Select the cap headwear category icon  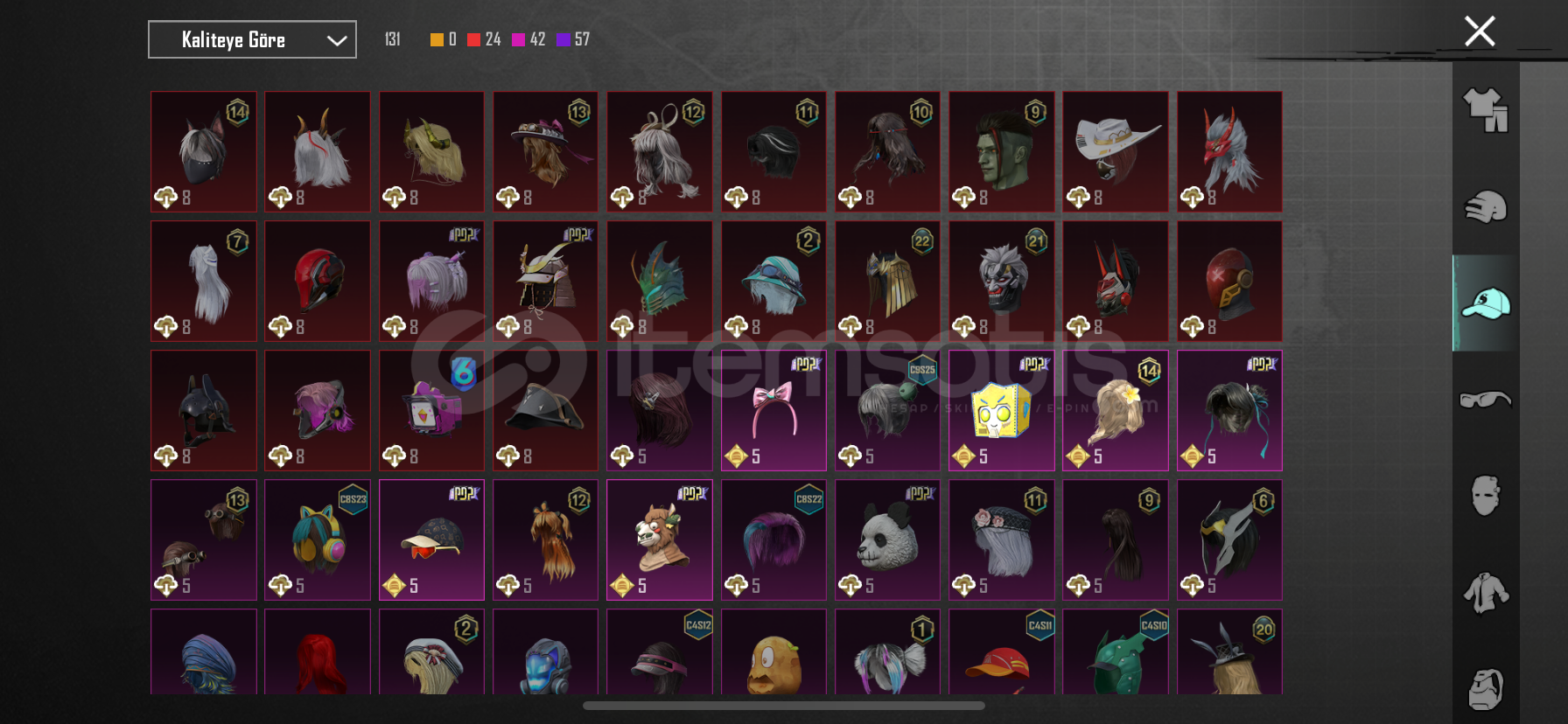1486,303
